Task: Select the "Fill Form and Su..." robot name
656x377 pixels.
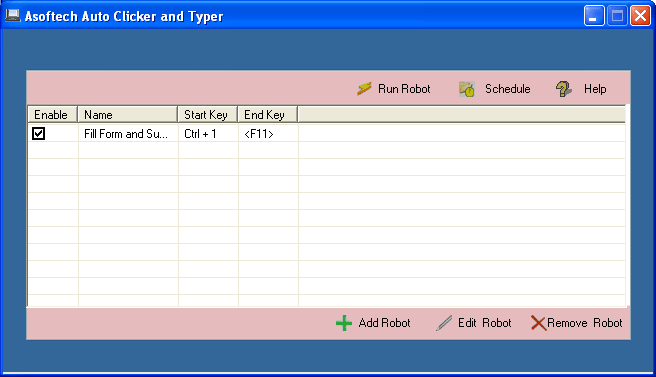Action: click(126, 134)
